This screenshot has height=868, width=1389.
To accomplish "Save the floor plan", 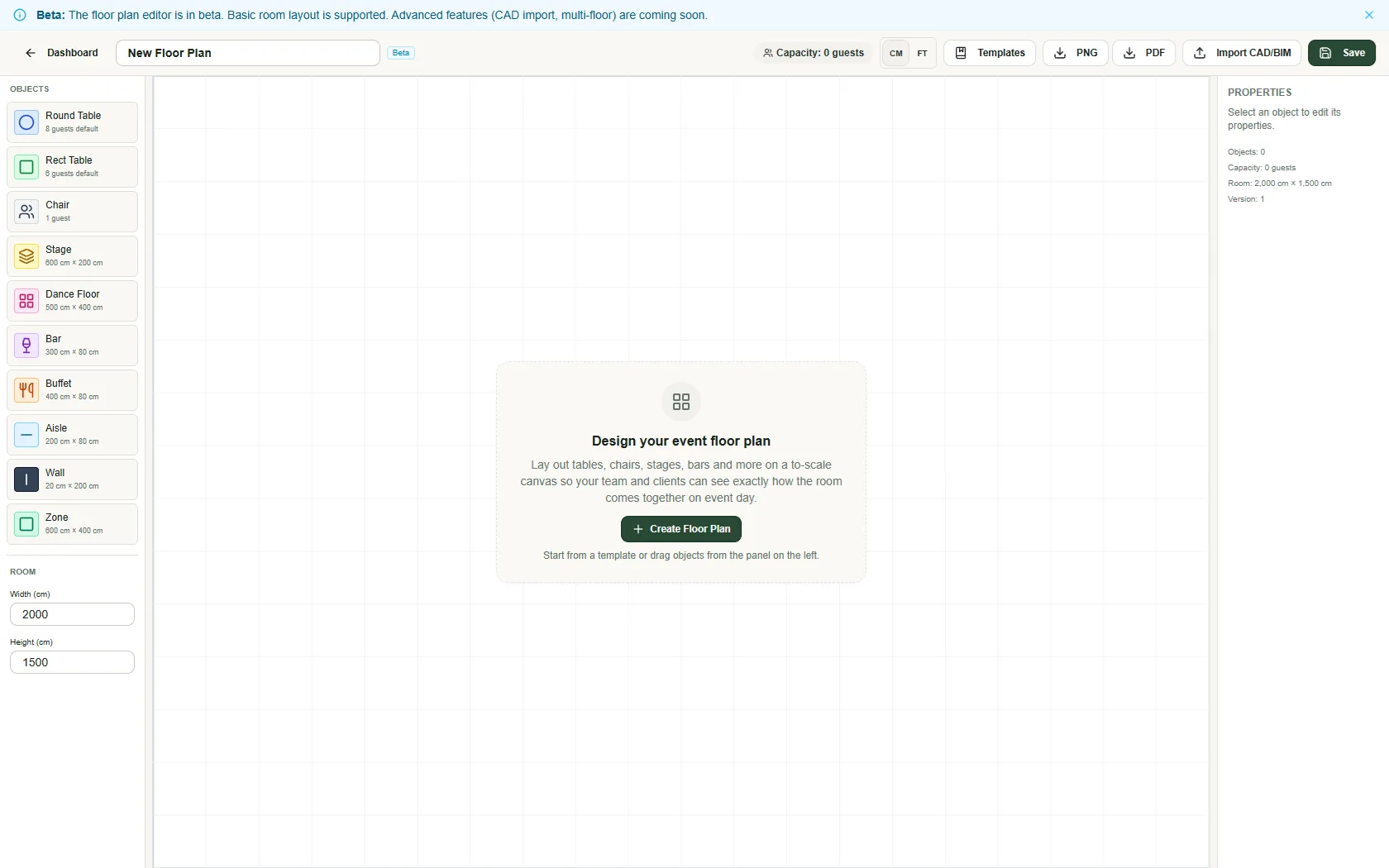I will click(x=1342, y=53).
